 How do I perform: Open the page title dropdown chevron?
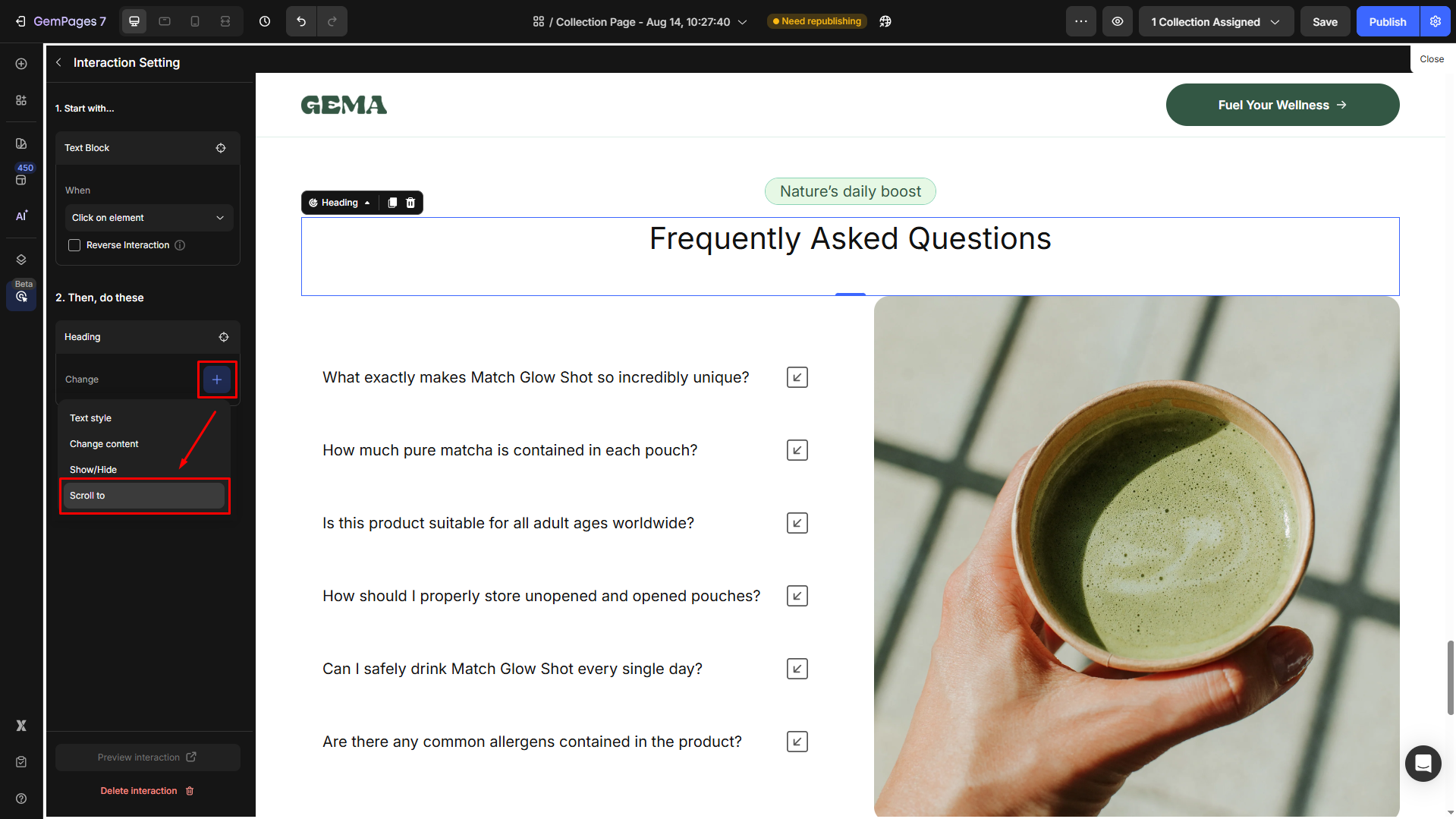tap(742, 22)
